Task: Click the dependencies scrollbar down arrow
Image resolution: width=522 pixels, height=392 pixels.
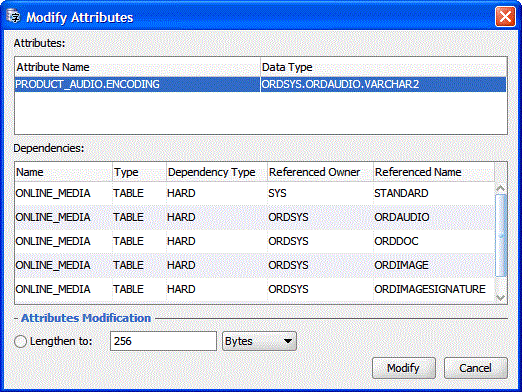Action: pos(501,298)
